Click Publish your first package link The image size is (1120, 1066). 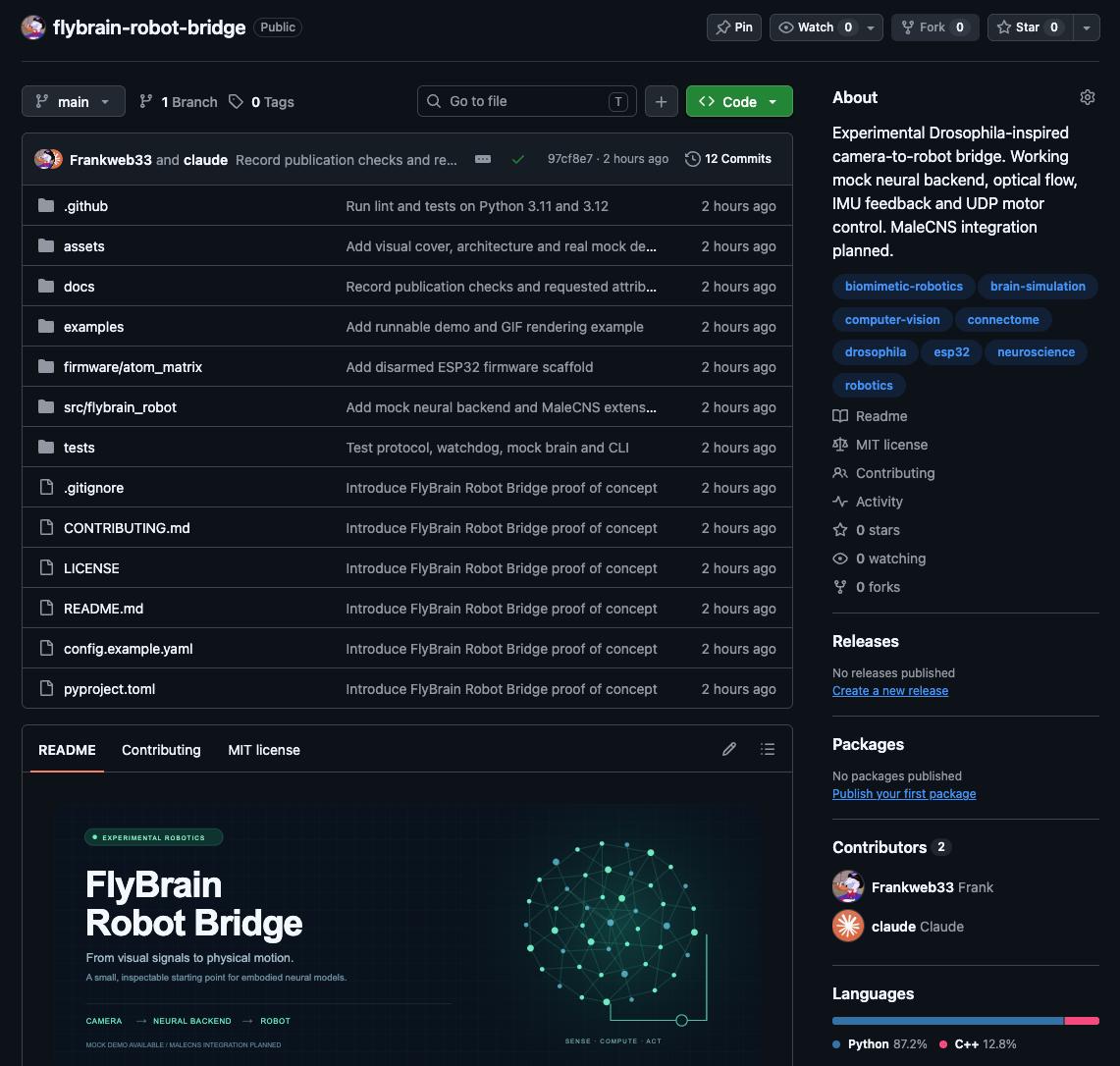point(904,794)
